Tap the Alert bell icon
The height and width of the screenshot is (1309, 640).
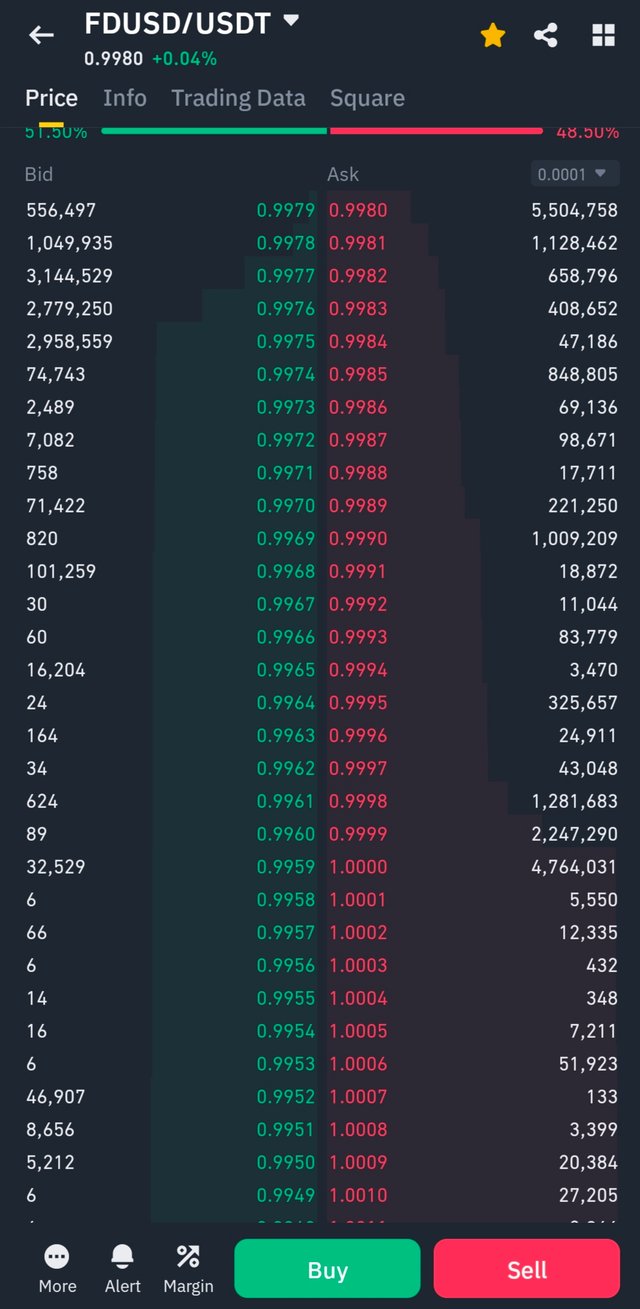pyautogui.click(x=122, y=1257)
